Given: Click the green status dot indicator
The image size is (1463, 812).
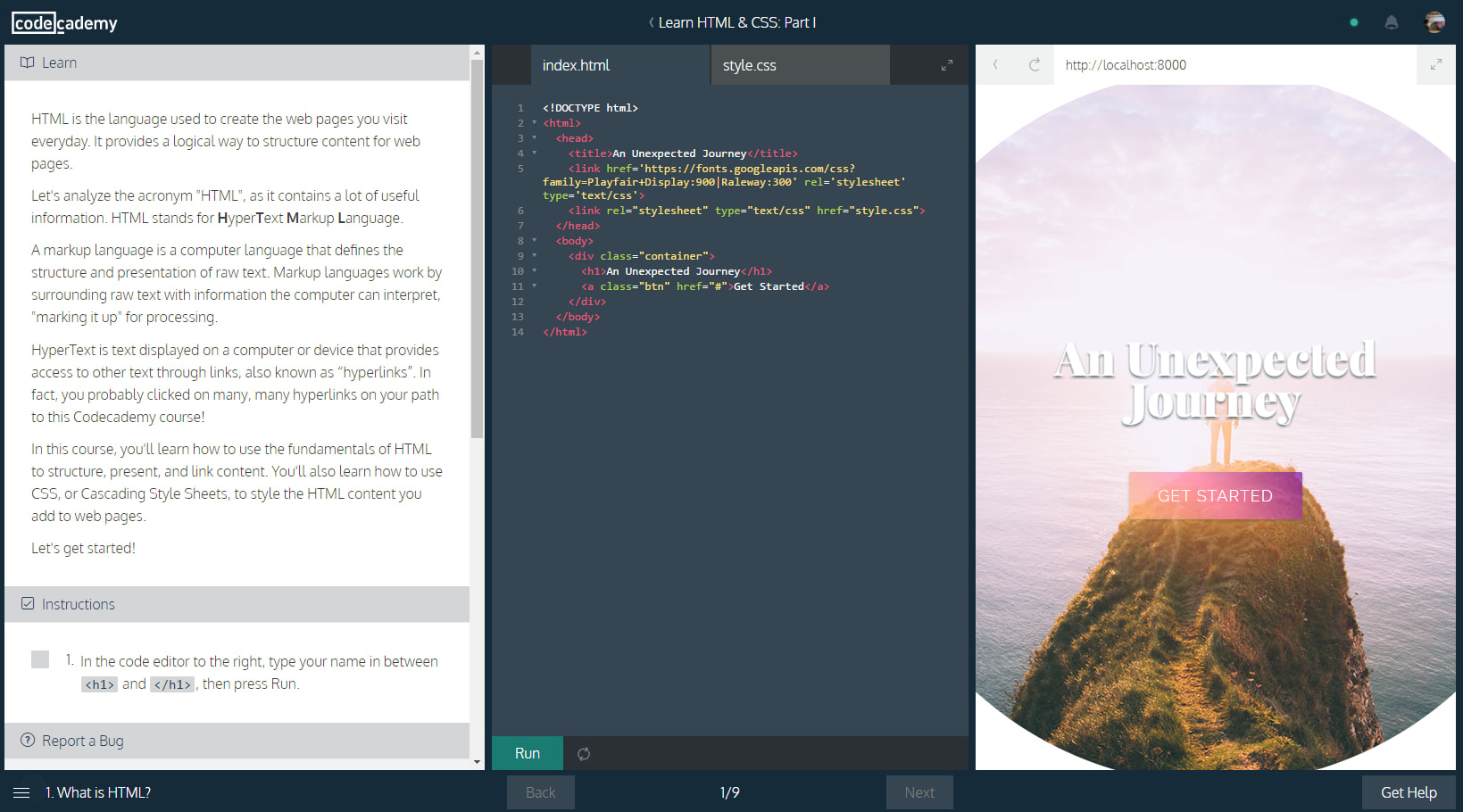Looking at the screenshot, I should point(1354,22).
